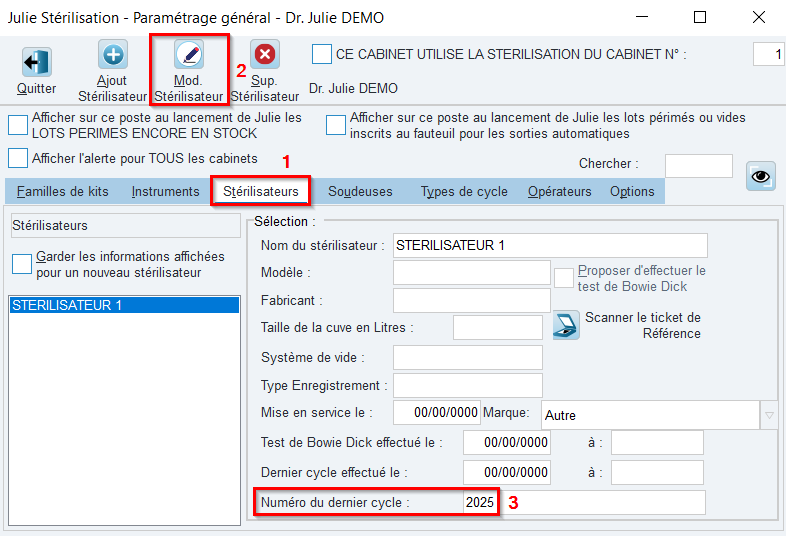786x536 pixels.
Task: Click the eye search icon
Action: pos(760,176)
